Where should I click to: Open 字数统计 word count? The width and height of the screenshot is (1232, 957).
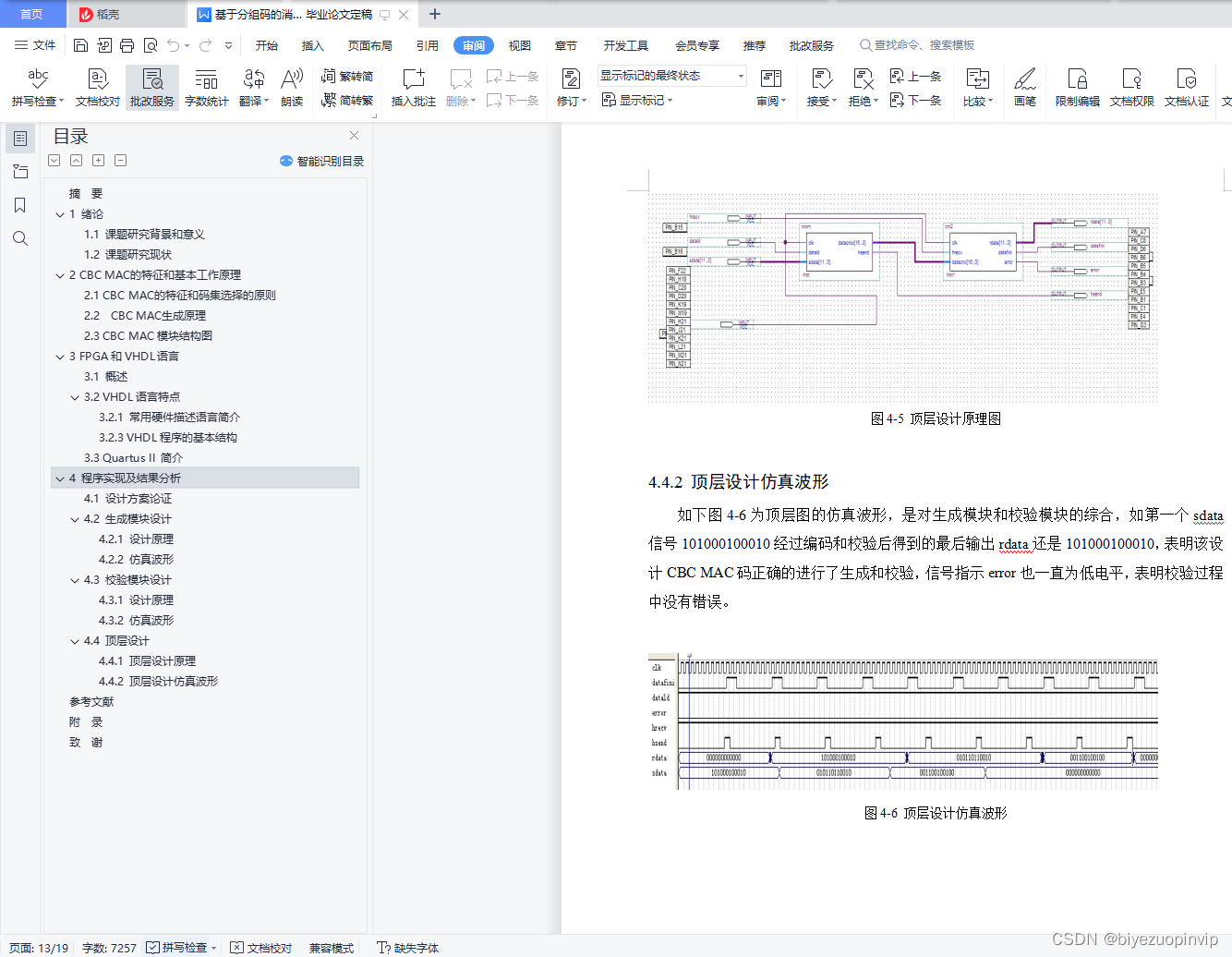pyautogui.click(x=207, y=88)
